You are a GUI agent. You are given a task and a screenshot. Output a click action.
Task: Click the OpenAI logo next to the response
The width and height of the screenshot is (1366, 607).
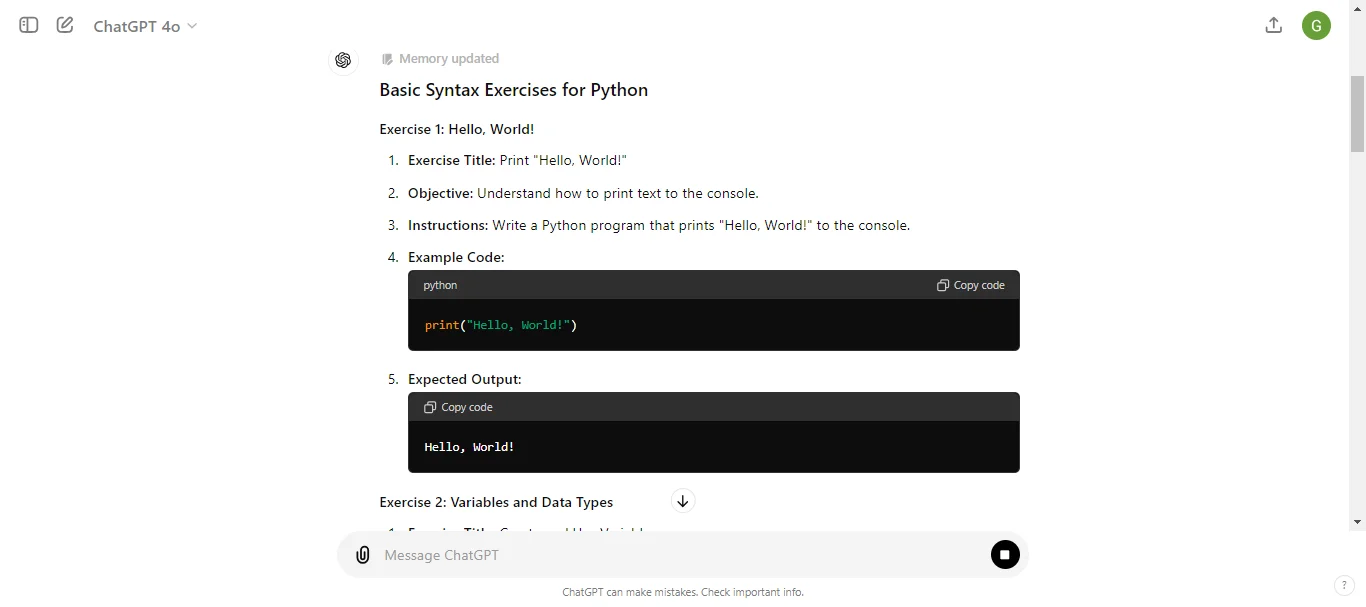343,60
